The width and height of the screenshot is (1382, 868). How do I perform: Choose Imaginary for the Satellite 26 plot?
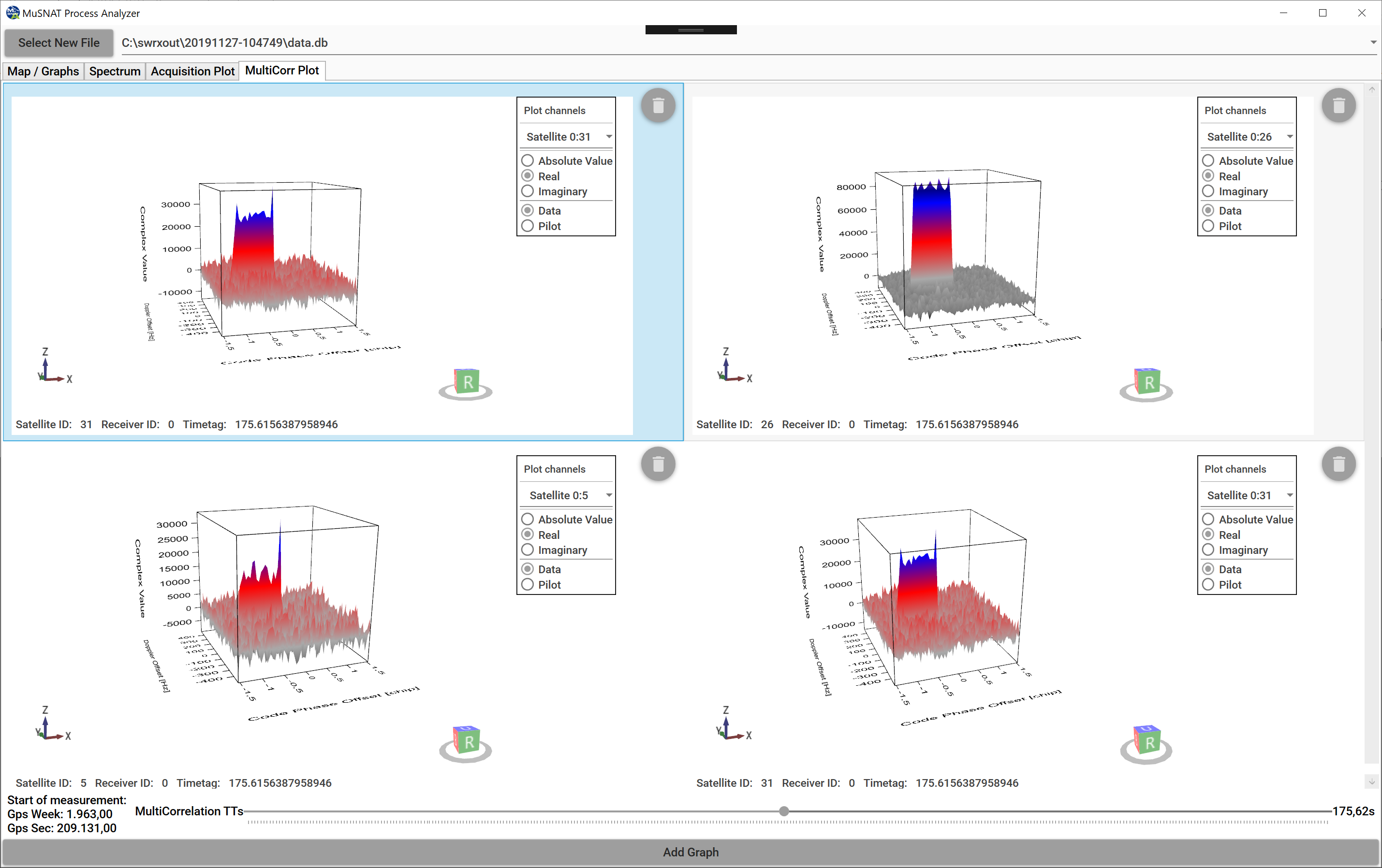click(x=1235, y=191)
